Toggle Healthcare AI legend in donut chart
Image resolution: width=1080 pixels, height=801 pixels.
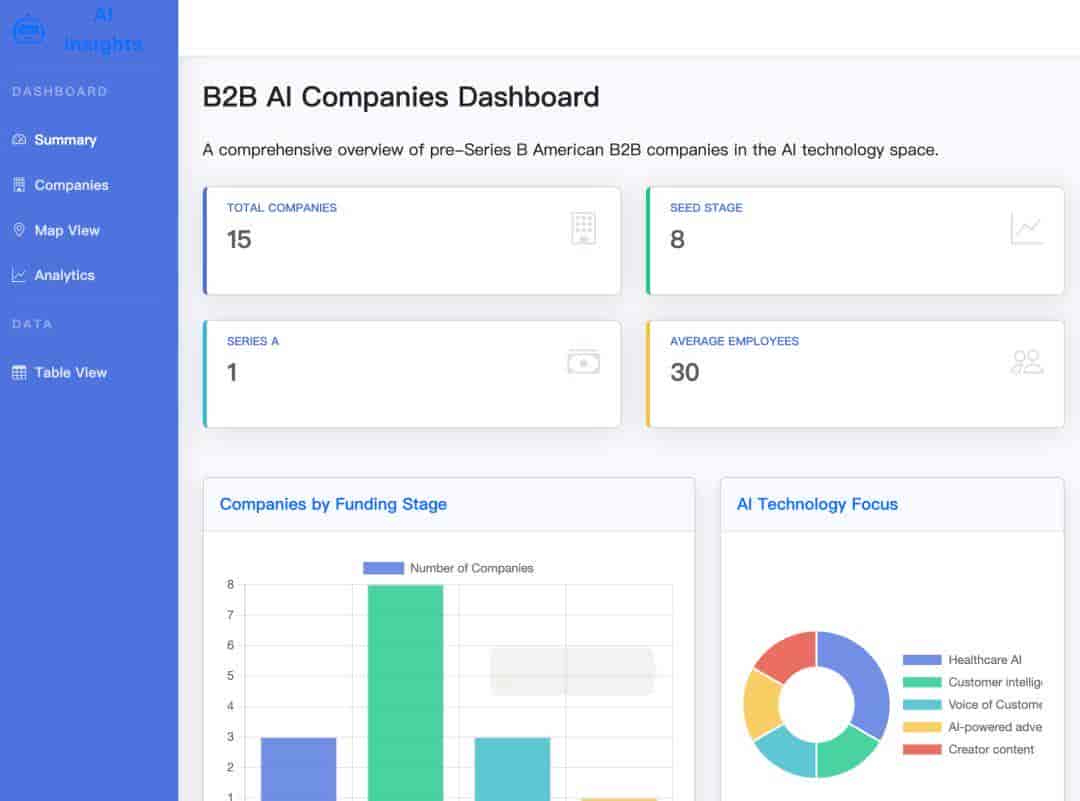(x=962, y=660)
